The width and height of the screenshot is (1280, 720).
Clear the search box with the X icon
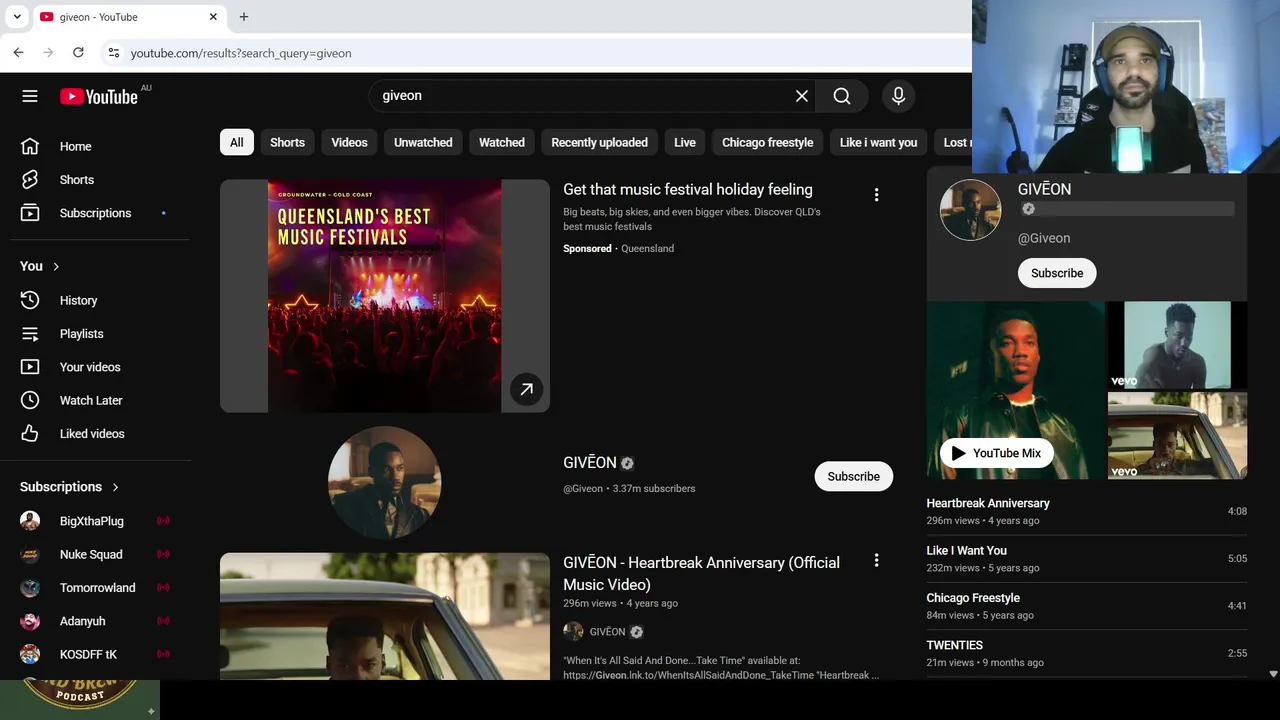pos(802,96)
